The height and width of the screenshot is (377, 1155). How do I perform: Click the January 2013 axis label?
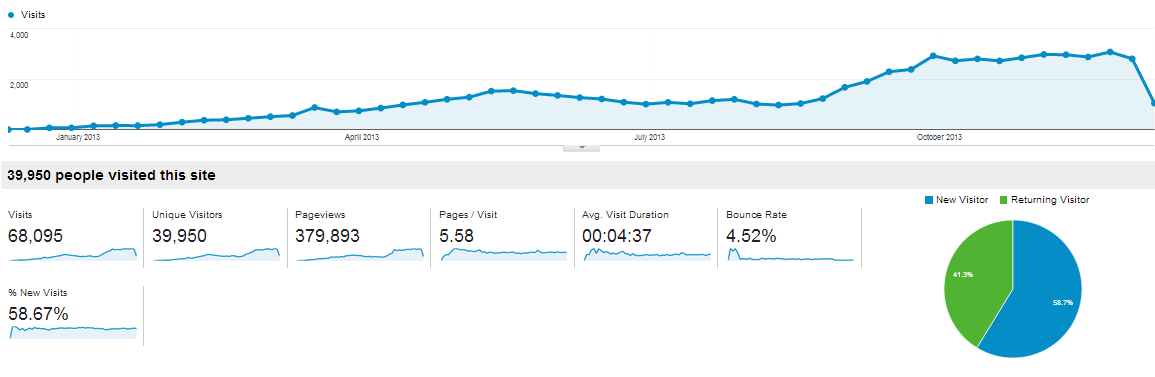(78, 137)
